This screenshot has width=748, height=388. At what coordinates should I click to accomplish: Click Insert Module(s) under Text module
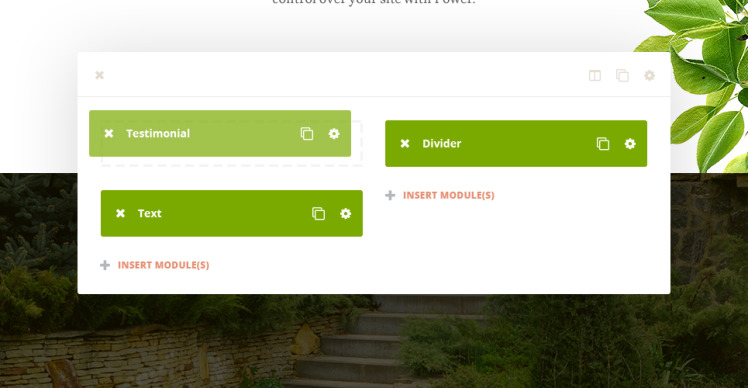(163, 265)
